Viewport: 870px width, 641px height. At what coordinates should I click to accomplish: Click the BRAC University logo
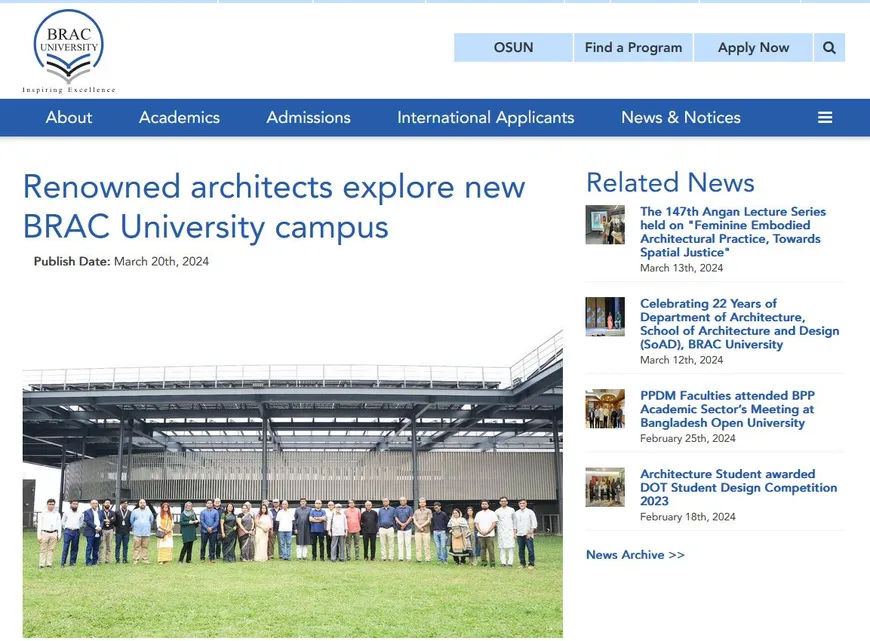tap(68, 52)
